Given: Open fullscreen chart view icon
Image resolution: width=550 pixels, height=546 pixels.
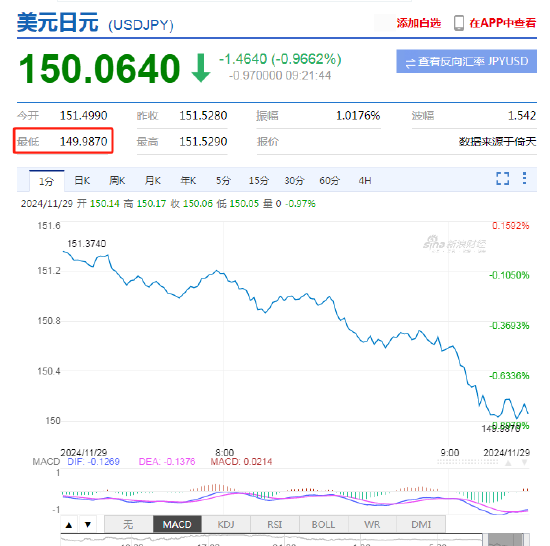Looking at the screenshot, I should pyautogui.click(x=502, y=178).
